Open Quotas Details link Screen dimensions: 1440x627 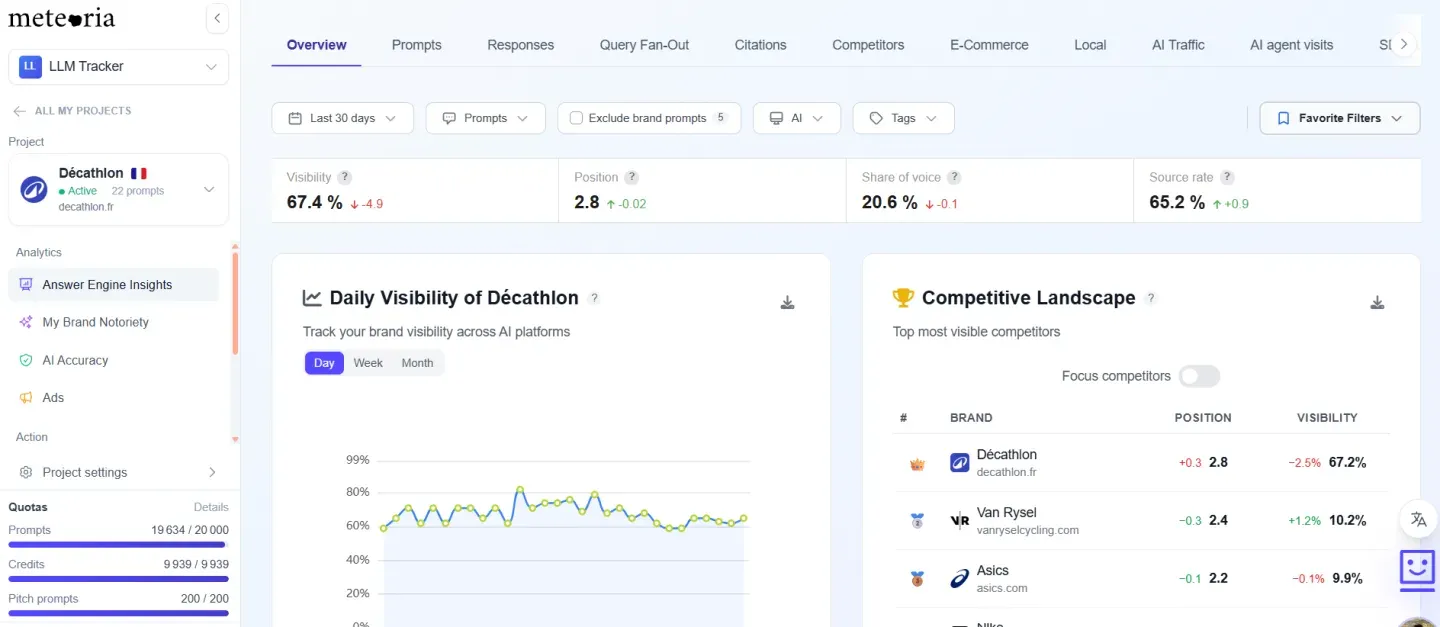tap(211, 507)
